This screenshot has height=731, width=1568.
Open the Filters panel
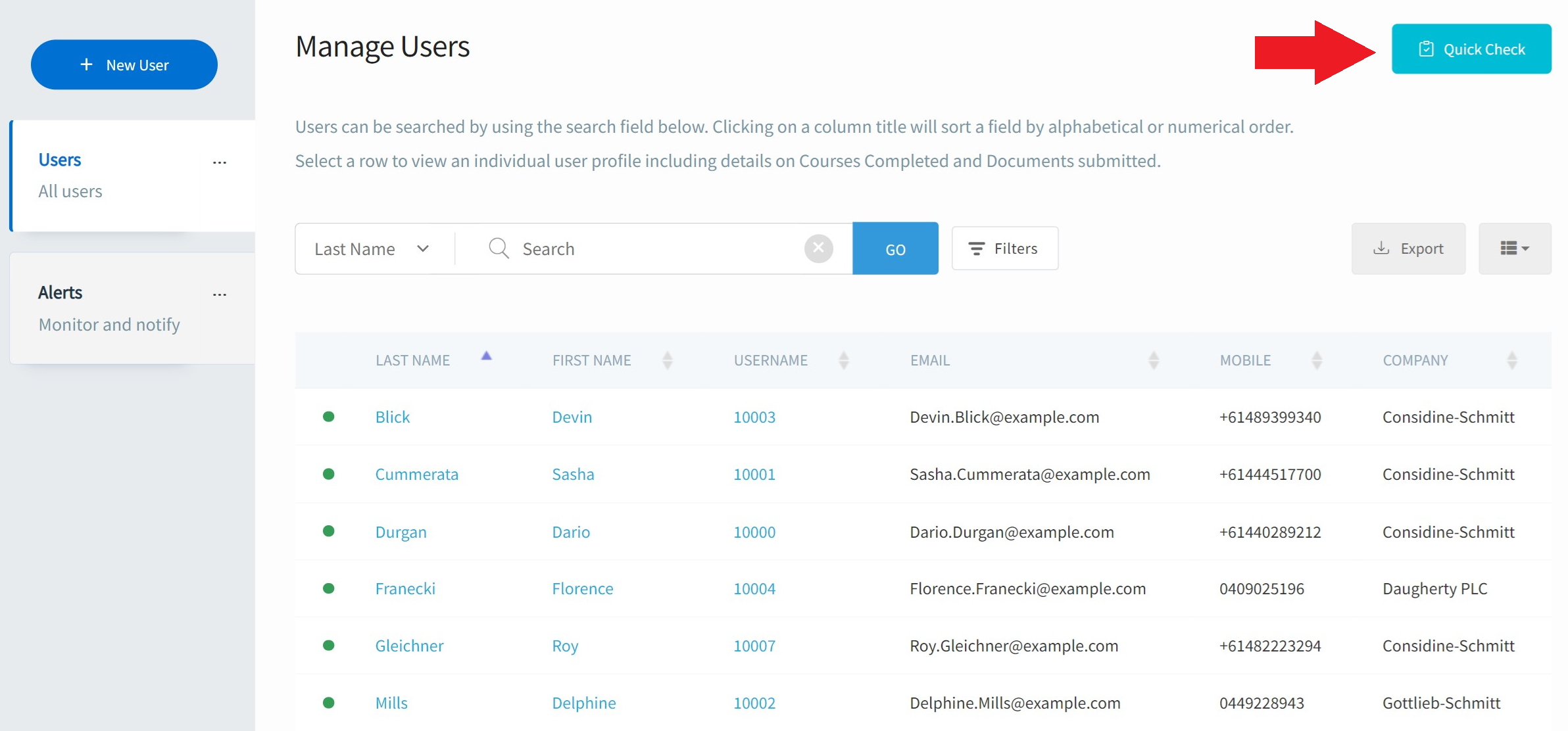pos(1004,248)
